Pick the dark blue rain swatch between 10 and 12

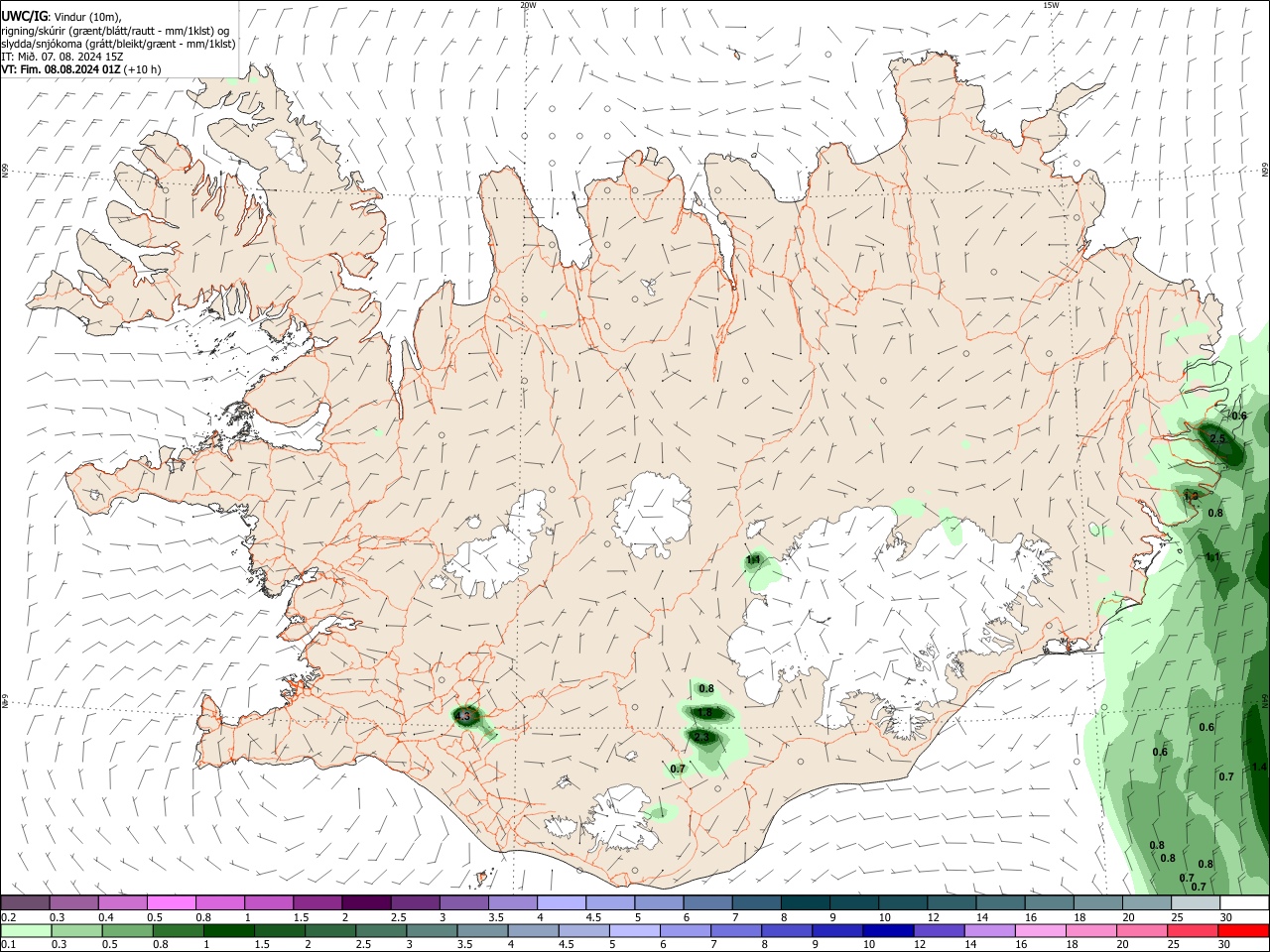click(886, 931)
